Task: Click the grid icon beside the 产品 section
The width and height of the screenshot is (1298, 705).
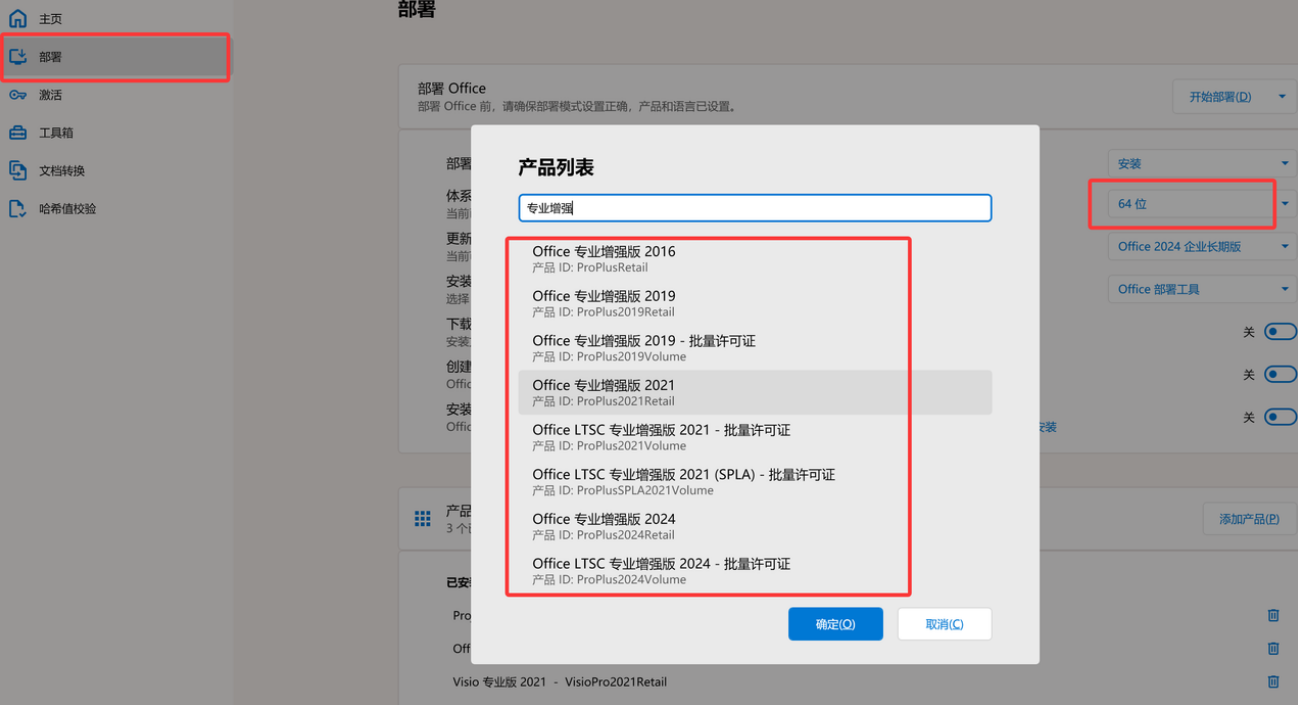Action: click(x=423, y=519)
